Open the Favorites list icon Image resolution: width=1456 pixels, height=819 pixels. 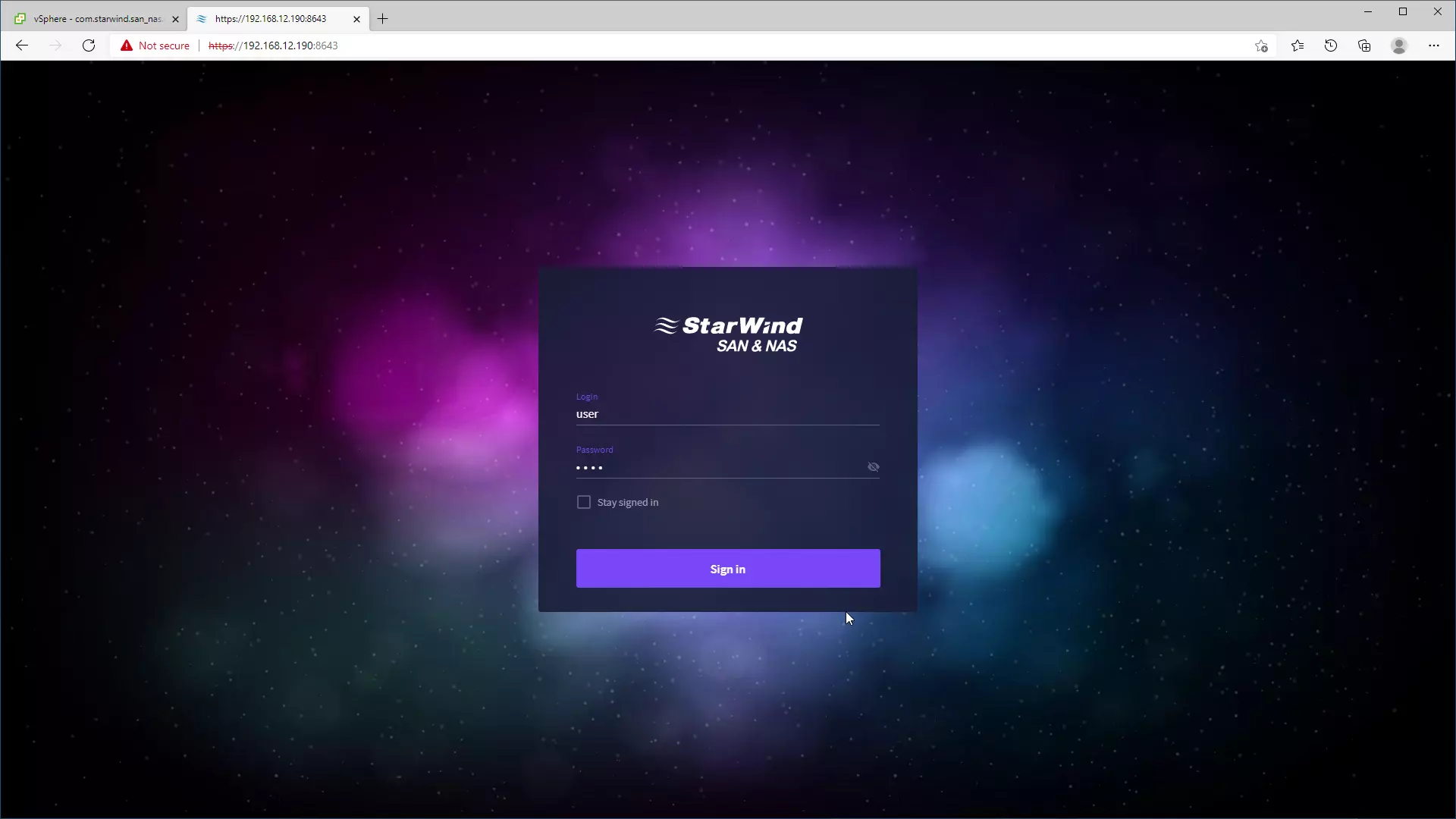pyautogui.click(x=1298, y=45)
